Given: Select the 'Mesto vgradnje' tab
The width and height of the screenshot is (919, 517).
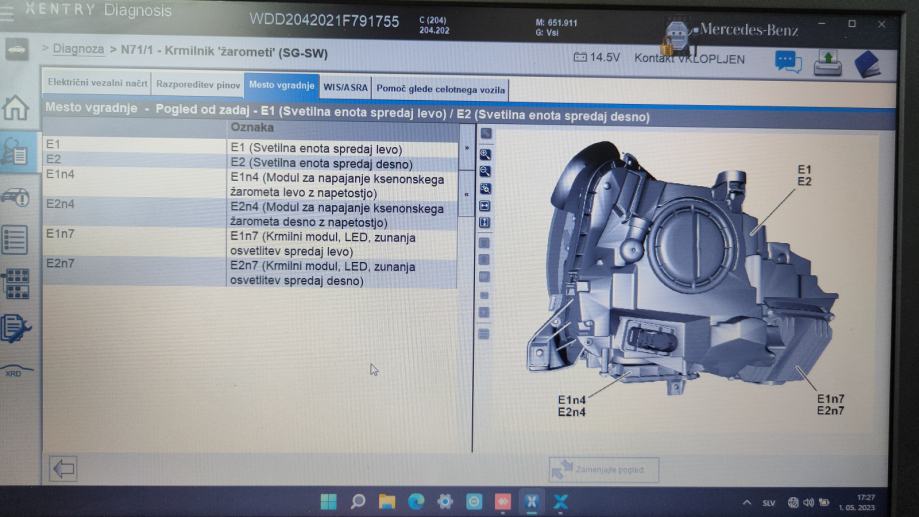Looking at the screenshot, I should coord(281,86).
